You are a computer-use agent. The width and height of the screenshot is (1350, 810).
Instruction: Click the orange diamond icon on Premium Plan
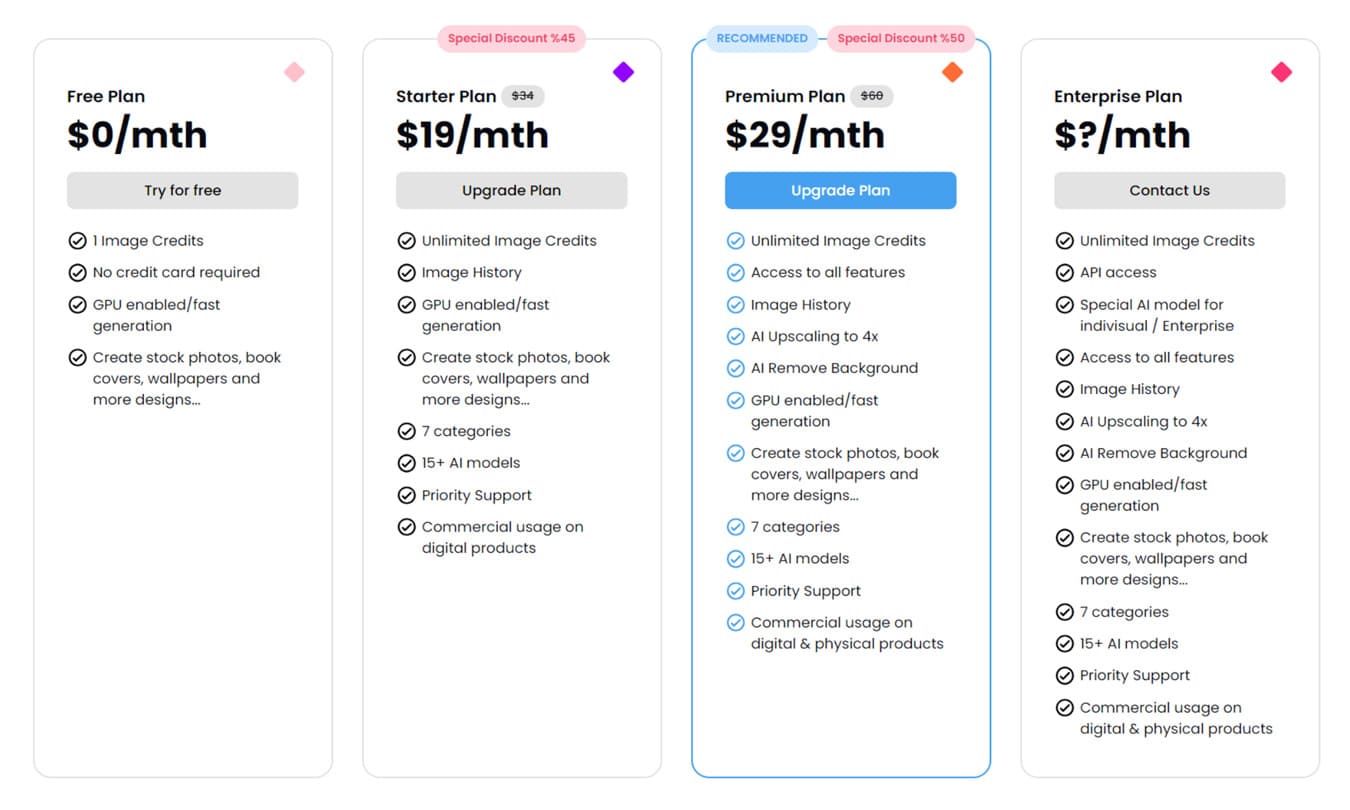click(952, 72)
